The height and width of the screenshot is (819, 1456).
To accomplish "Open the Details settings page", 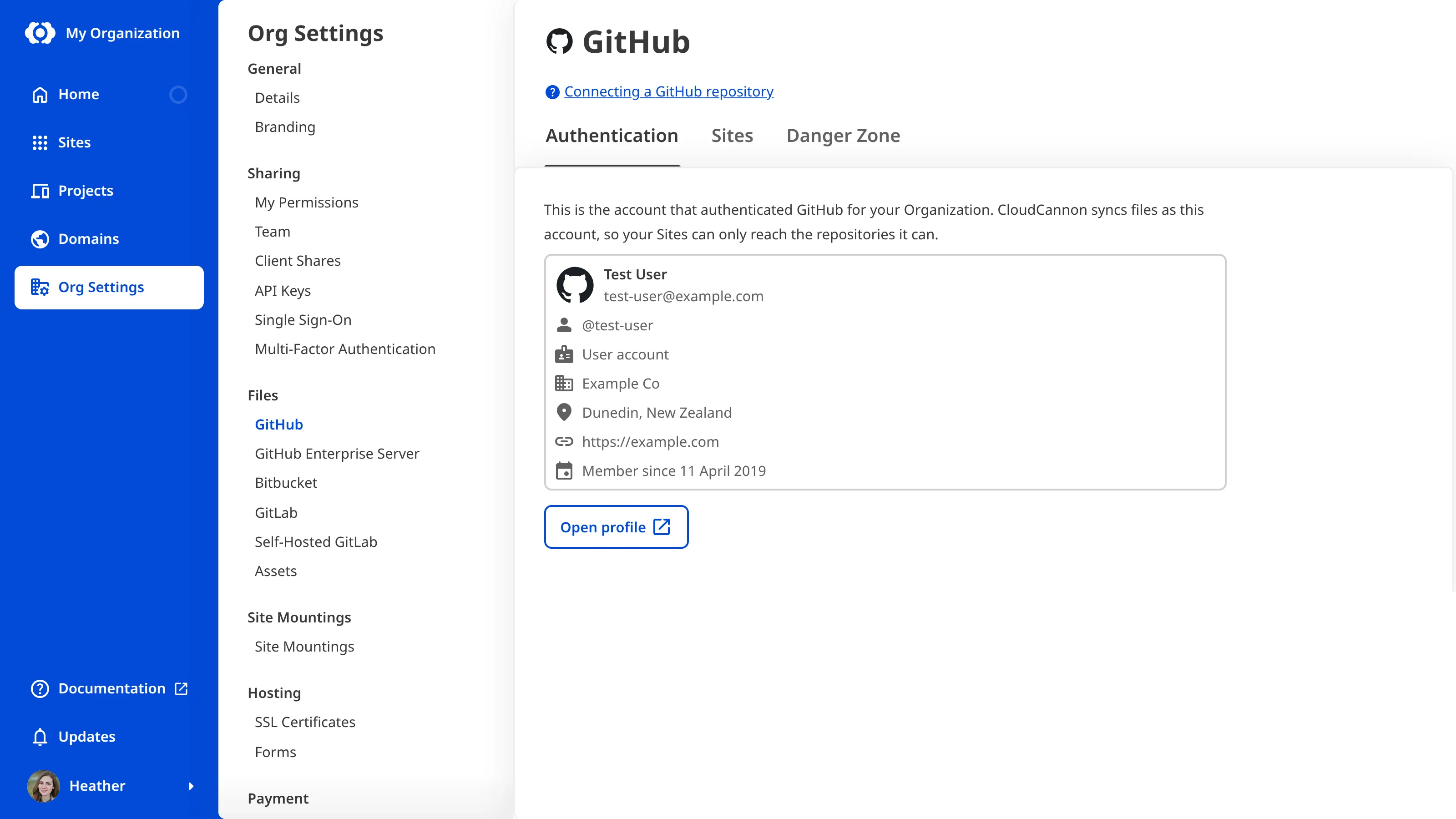I will pos(277,98).
